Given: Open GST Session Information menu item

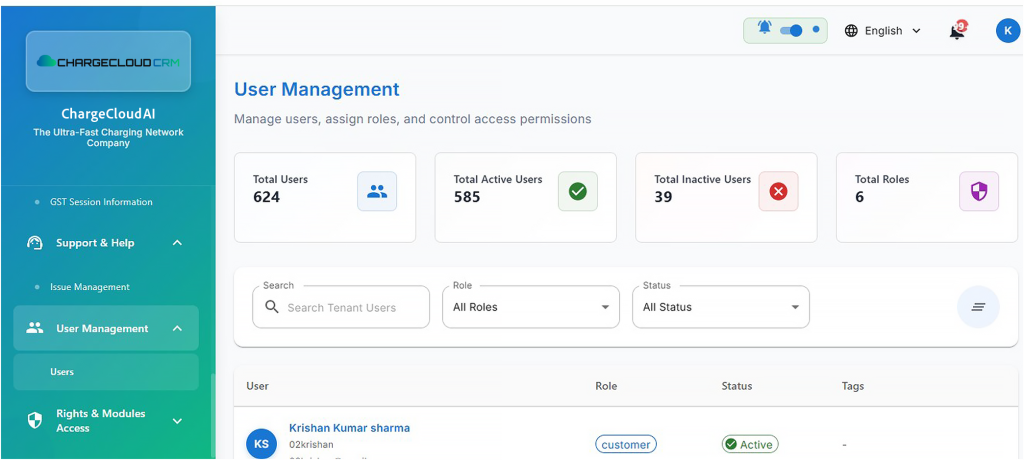Looking at the screenshot, I should tap(101, 202).
